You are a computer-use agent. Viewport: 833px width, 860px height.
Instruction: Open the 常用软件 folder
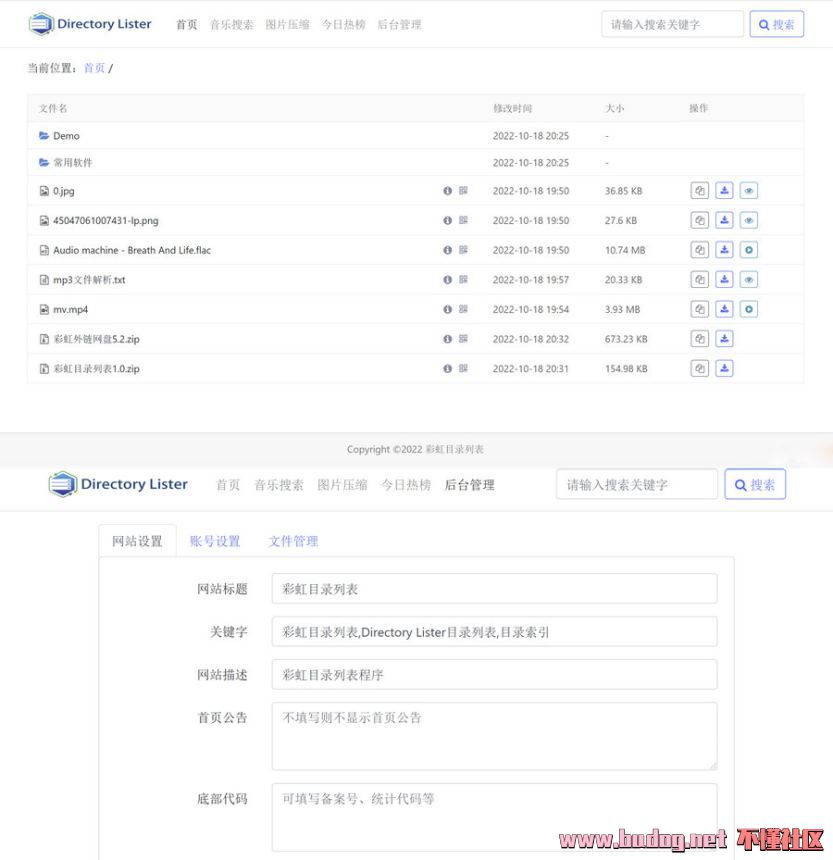[72, 162]
